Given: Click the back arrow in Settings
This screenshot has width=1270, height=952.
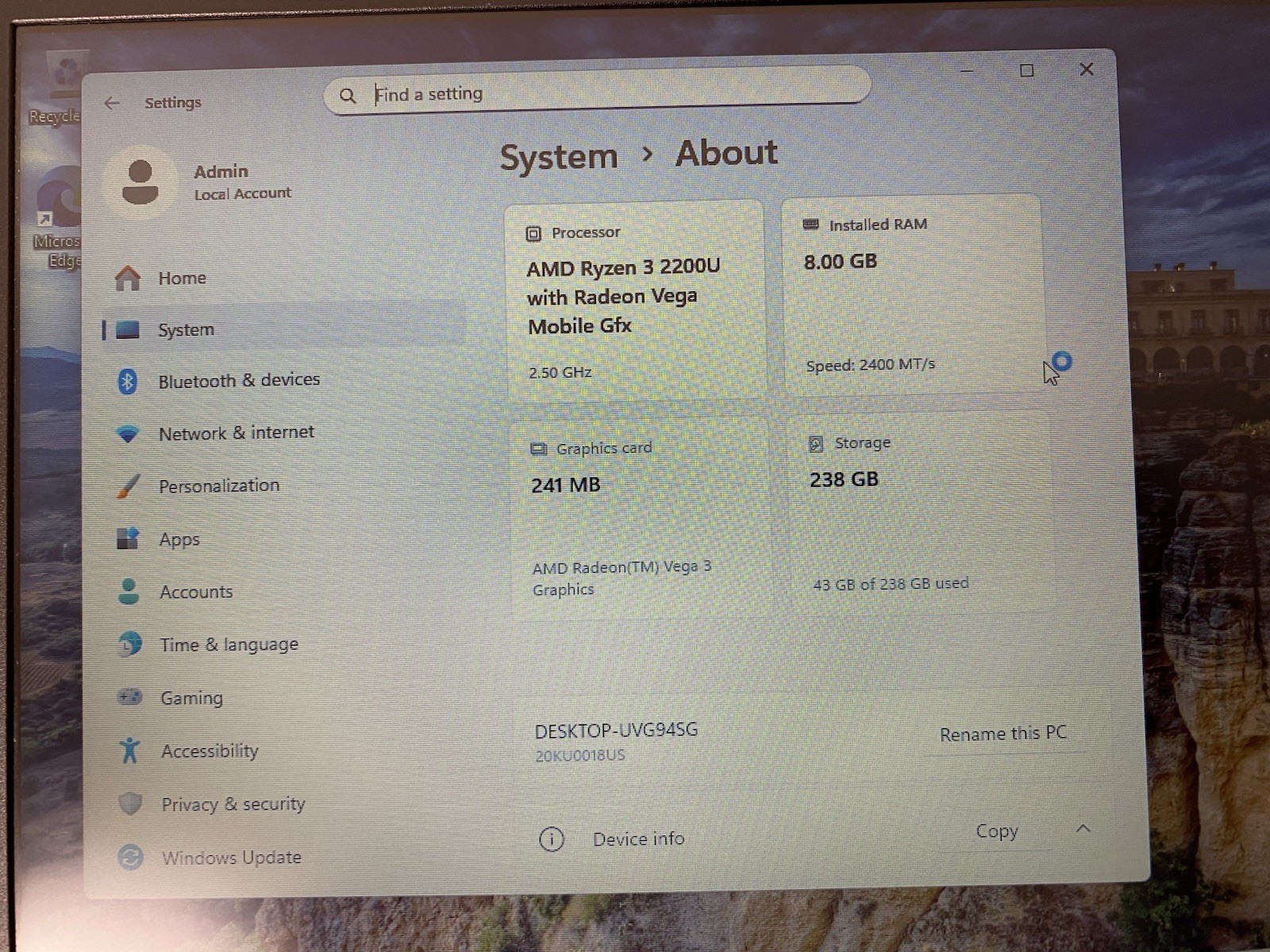Looking at the screenshot, I should 112,103.
